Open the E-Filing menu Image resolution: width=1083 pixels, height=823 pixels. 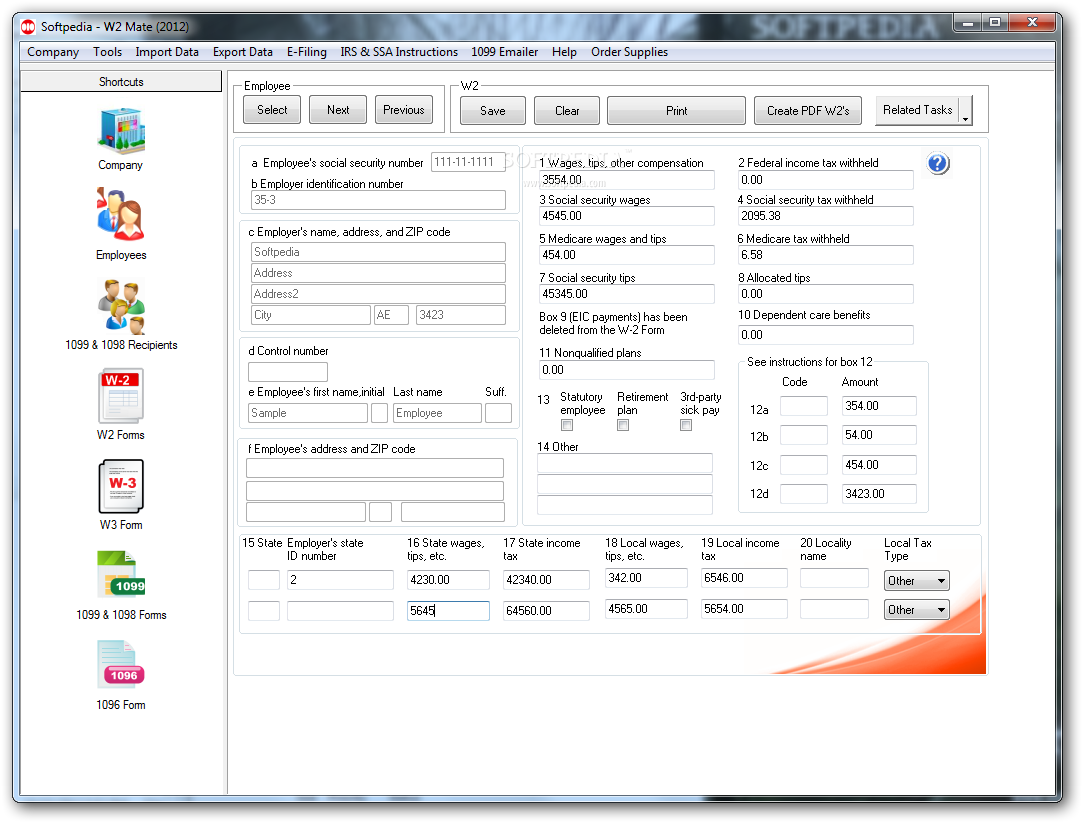[307, 52]
